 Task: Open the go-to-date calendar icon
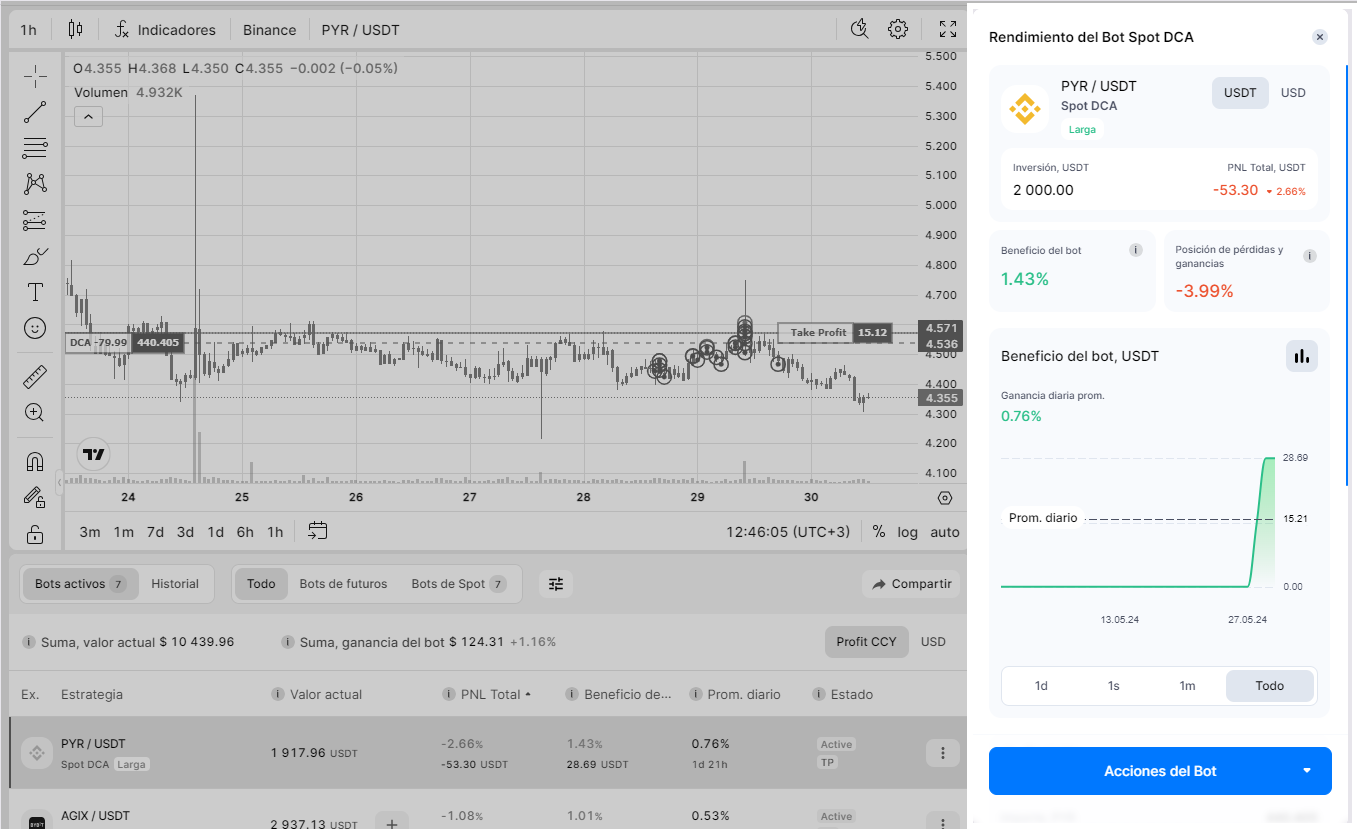(318, 531)
